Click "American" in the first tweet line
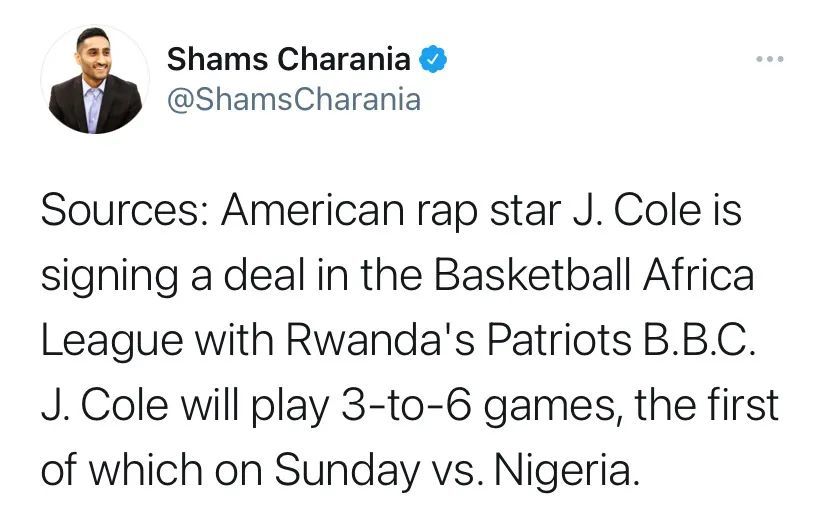Screen dimensions: 827x526 click(313, 211)
